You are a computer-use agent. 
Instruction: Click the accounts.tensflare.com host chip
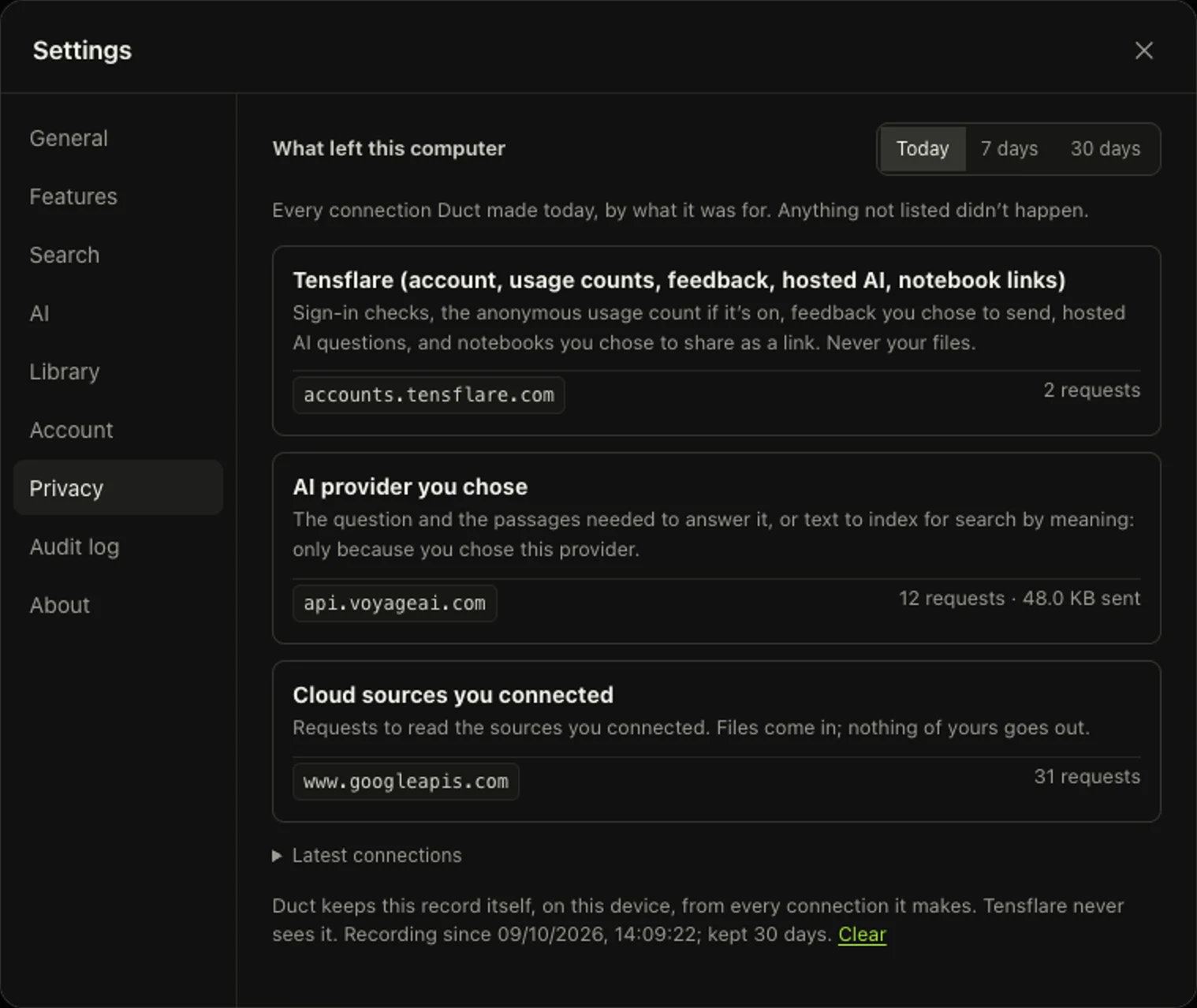click(x=429, y=395)
